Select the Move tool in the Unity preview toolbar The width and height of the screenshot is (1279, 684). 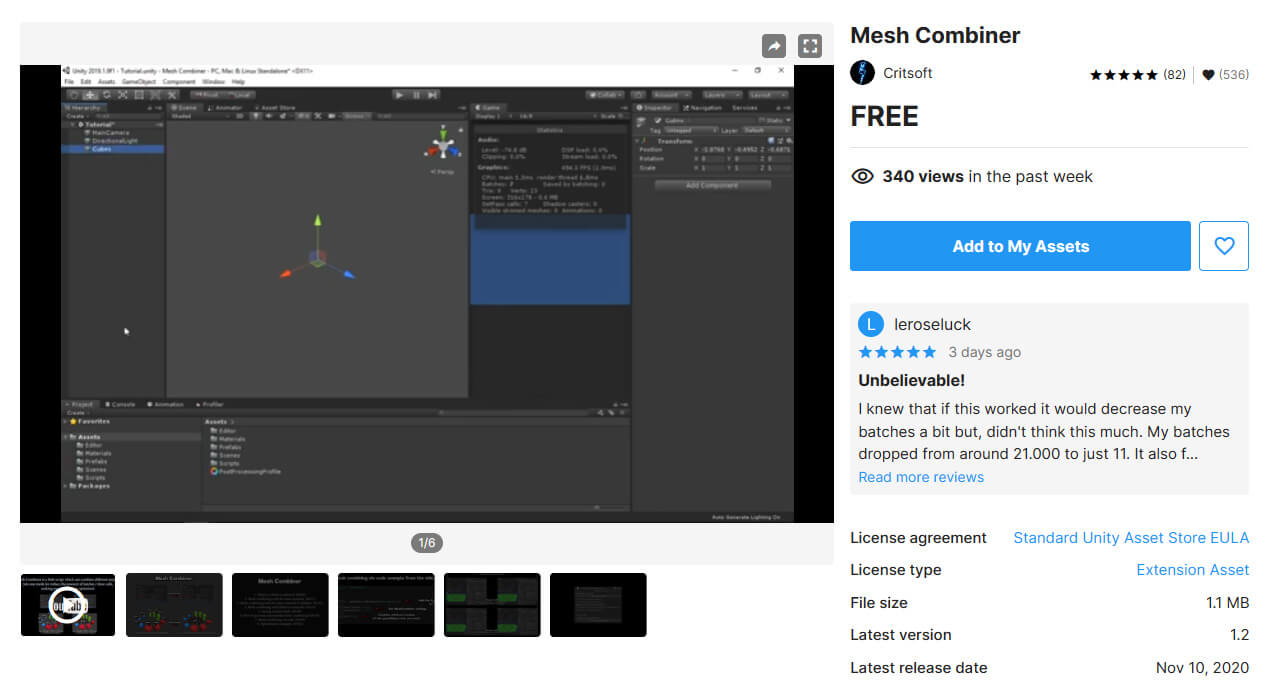pos(89,95)
